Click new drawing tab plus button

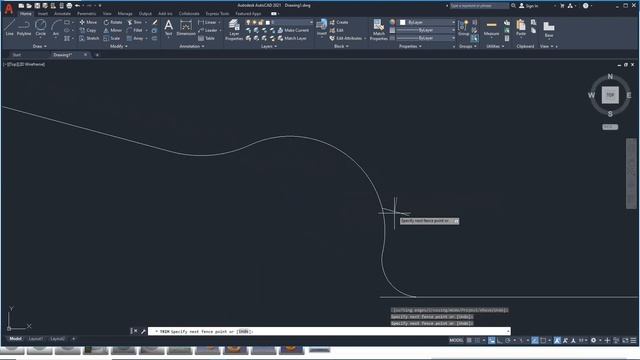coord(97,55)
